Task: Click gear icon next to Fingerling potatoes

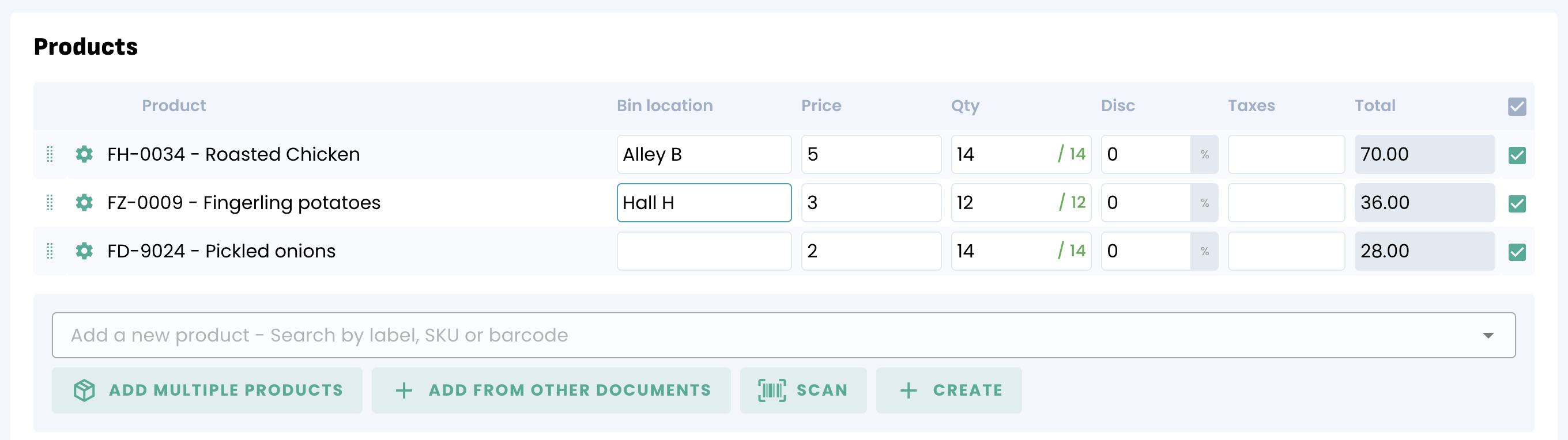Action: pos(84,202)
